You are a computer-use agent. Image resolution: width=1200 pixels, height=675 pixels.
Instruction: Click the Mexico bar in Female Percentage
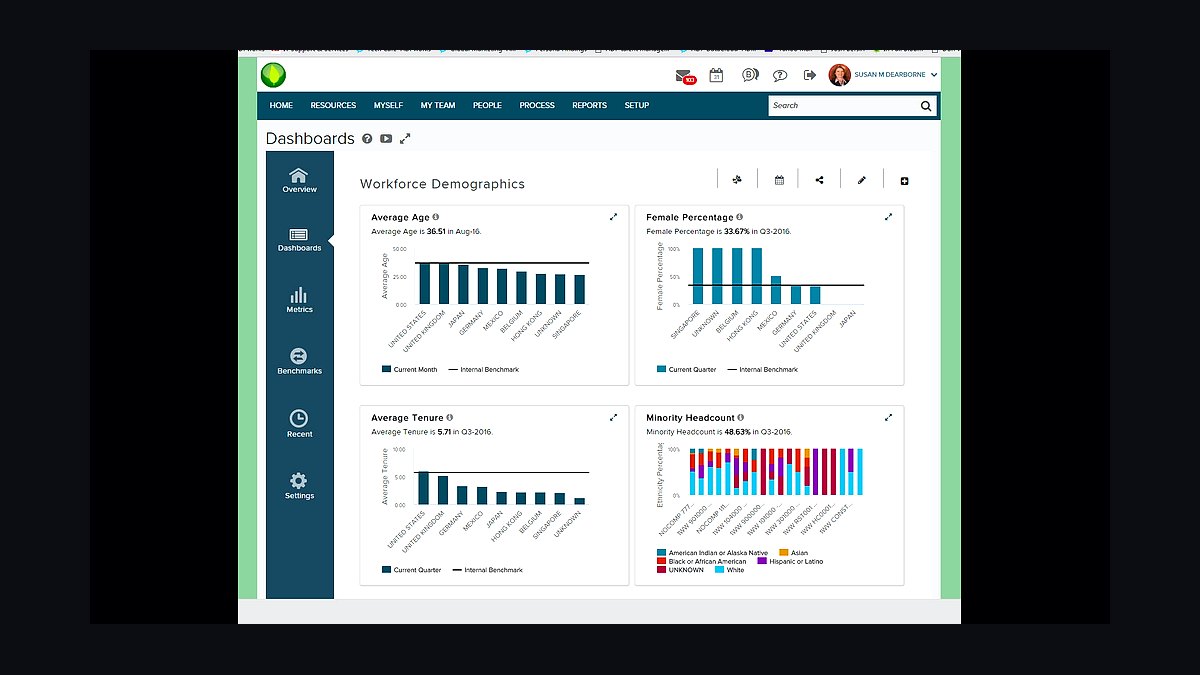[776, 290]
